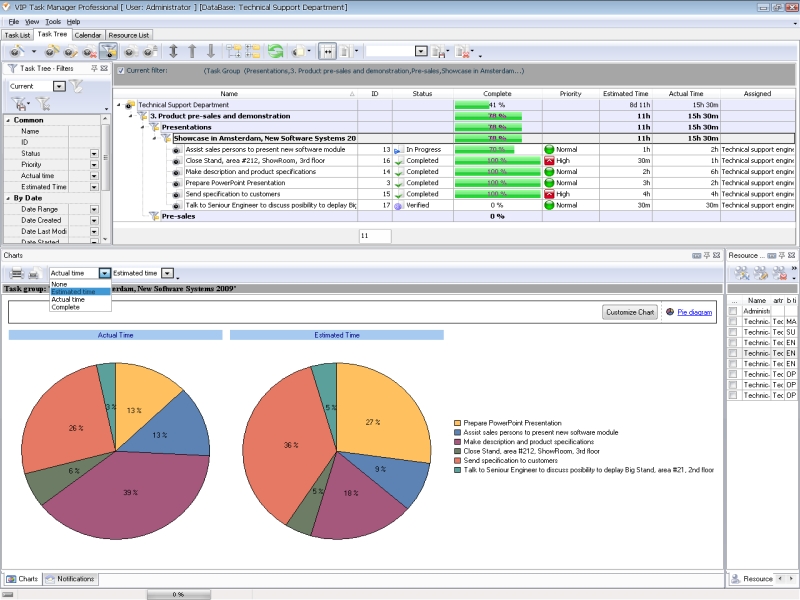
Task: Switch to the Task List tab
Action: click(x=17, y=35)
